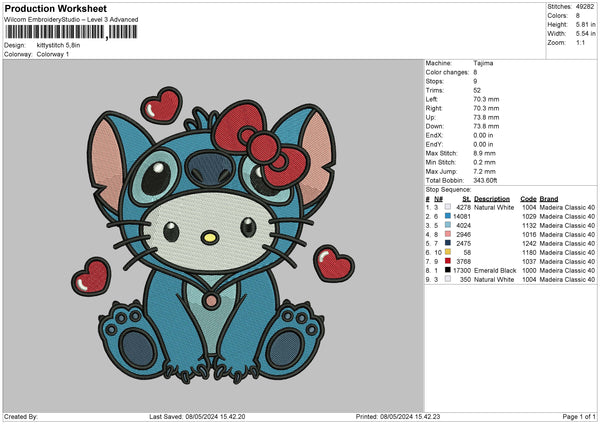Screen dimensions: 600x424
Task: Click the 'Emerald Black' description
Action: (x=495, y=271)
